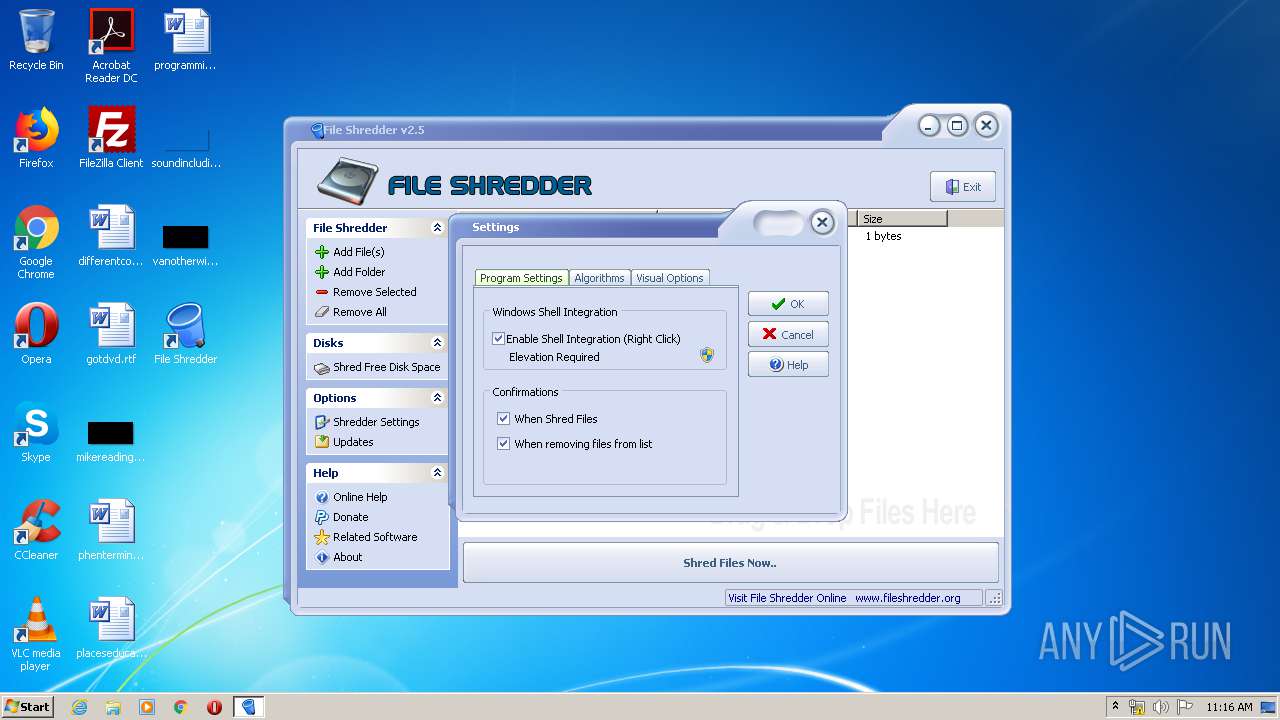Open the www.fileshredder.org link
The height and width of the screenshot is (720, 1280).
(907, 598)
